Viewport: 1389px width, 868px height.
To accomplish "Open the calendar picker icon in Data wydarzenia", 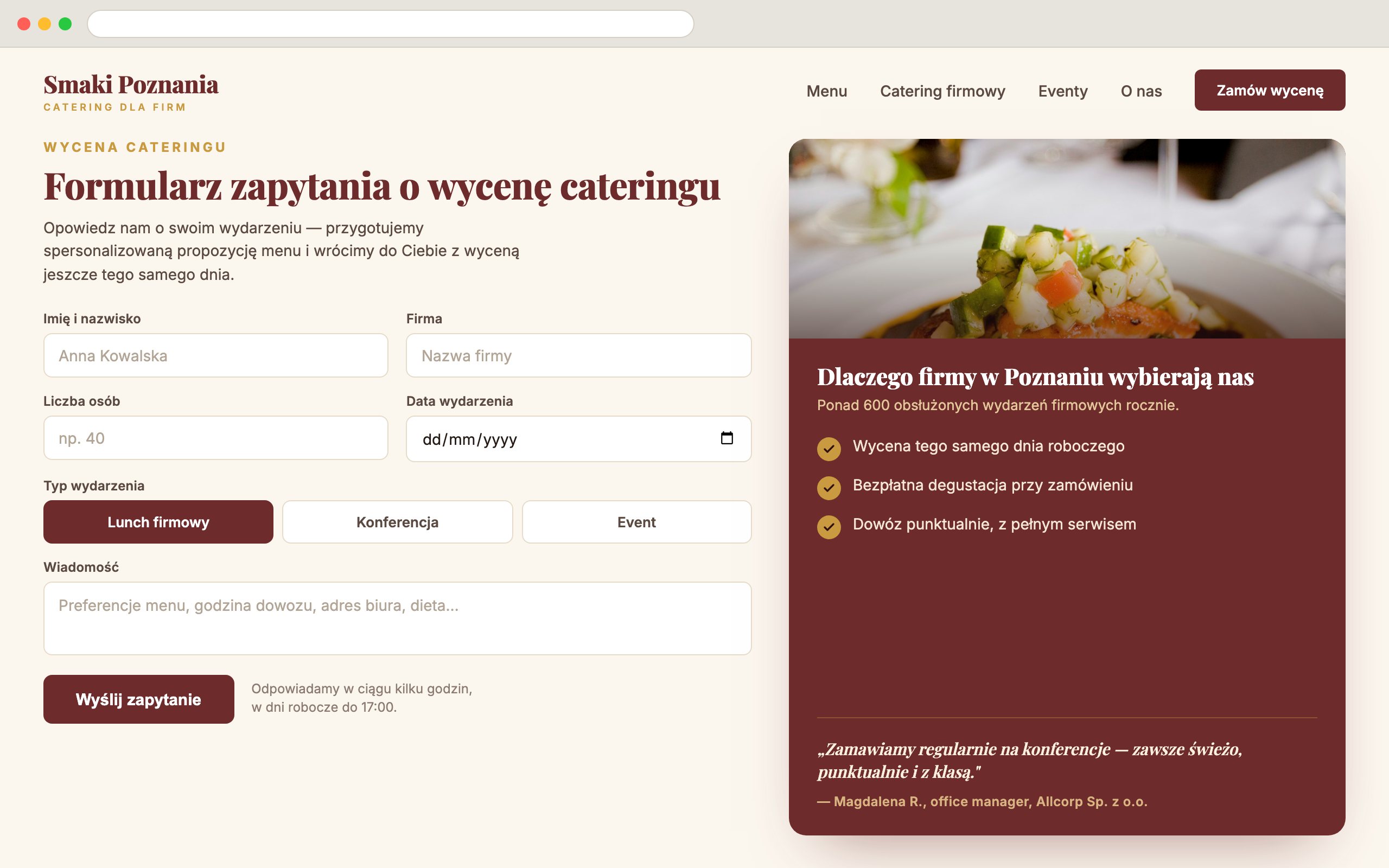I will [727, 438].
